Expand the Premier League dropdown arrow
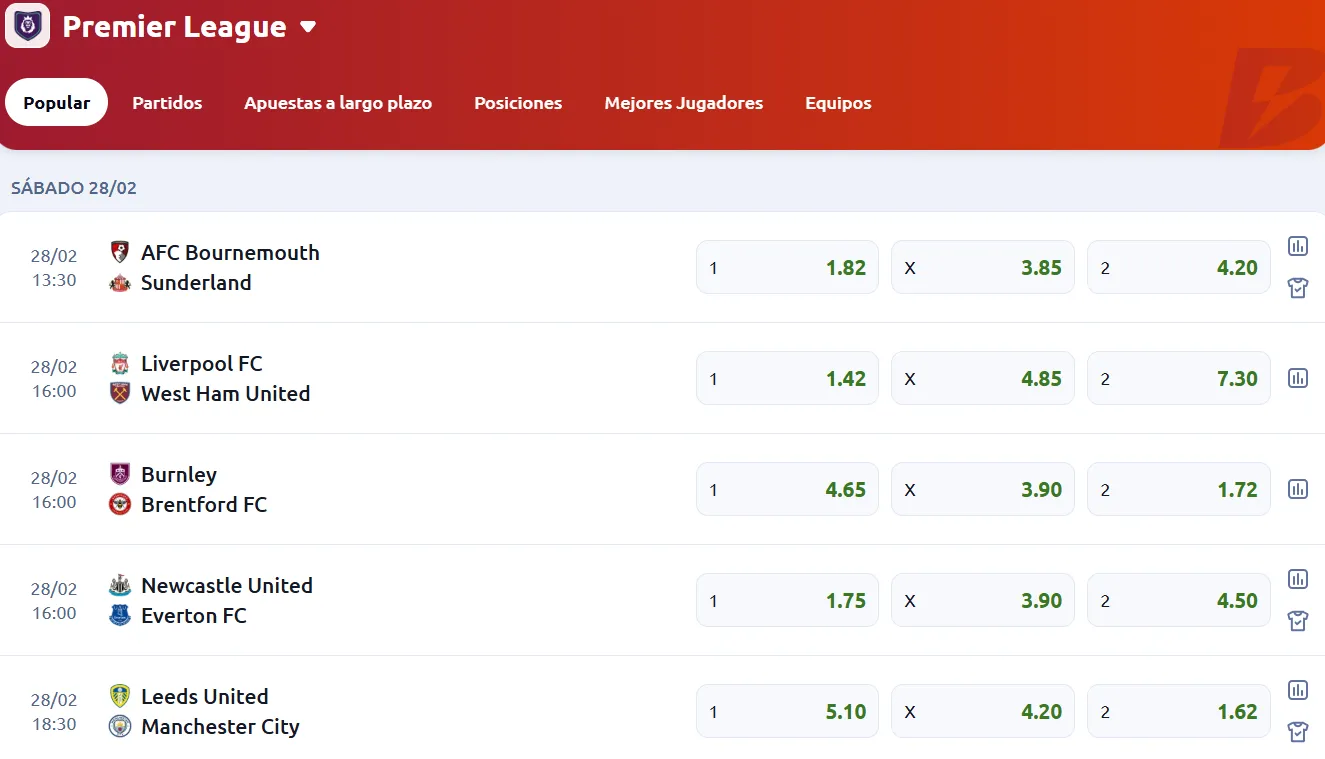Image resolution: width=1325 pixels, height=759 pixels. (x=308, y=27)
